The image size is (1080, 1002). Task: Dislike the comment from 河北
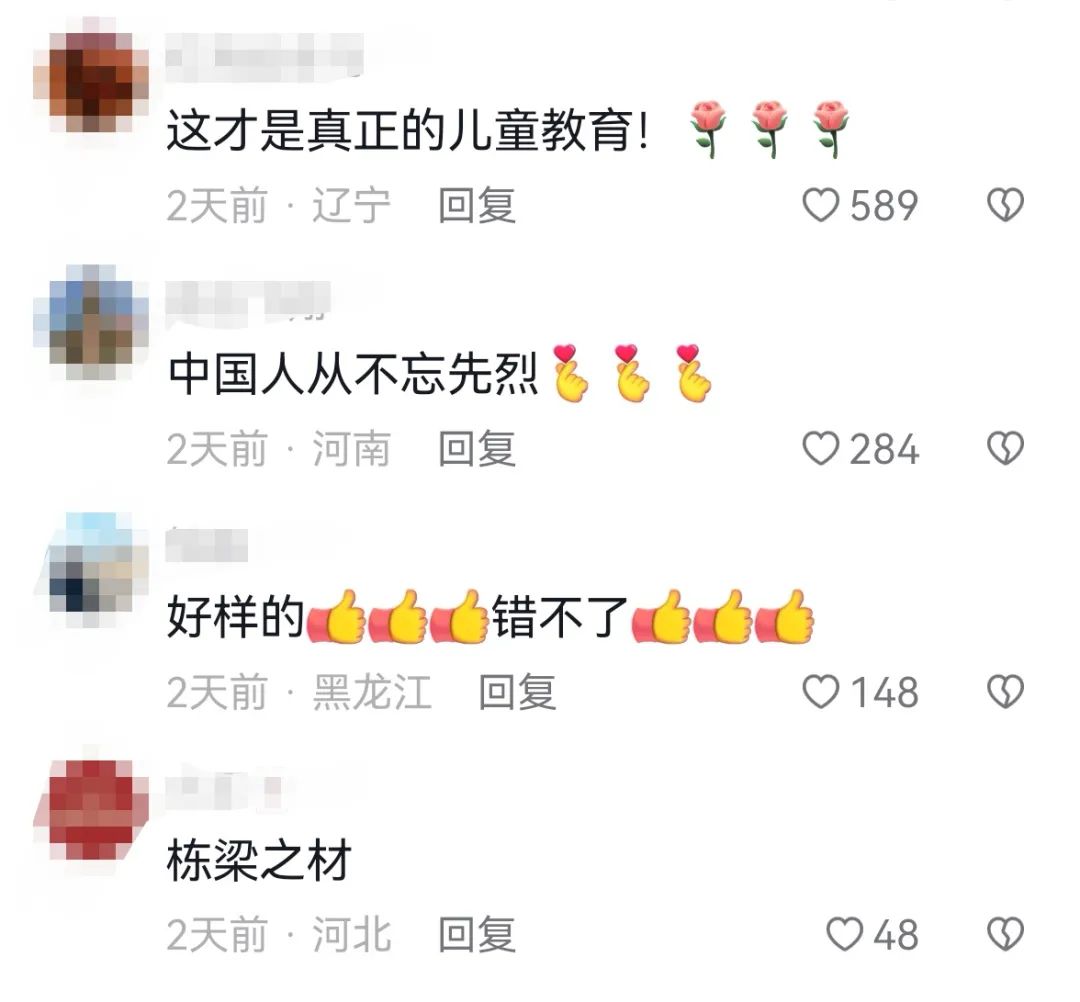(x=1006, y=935)
